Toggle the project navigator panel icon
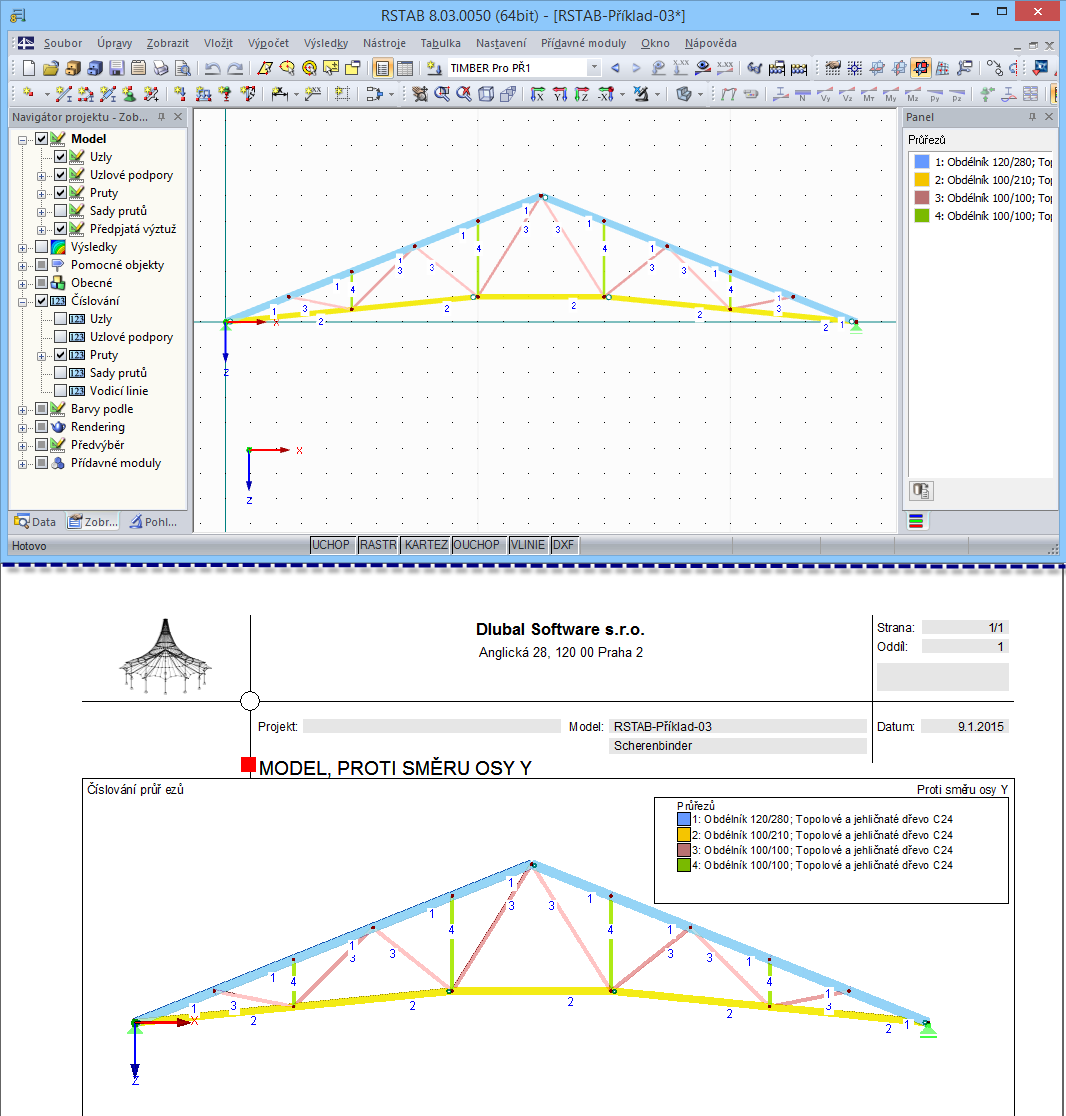Viewport: 1066px width, 1116px height. tap(383, 68)
